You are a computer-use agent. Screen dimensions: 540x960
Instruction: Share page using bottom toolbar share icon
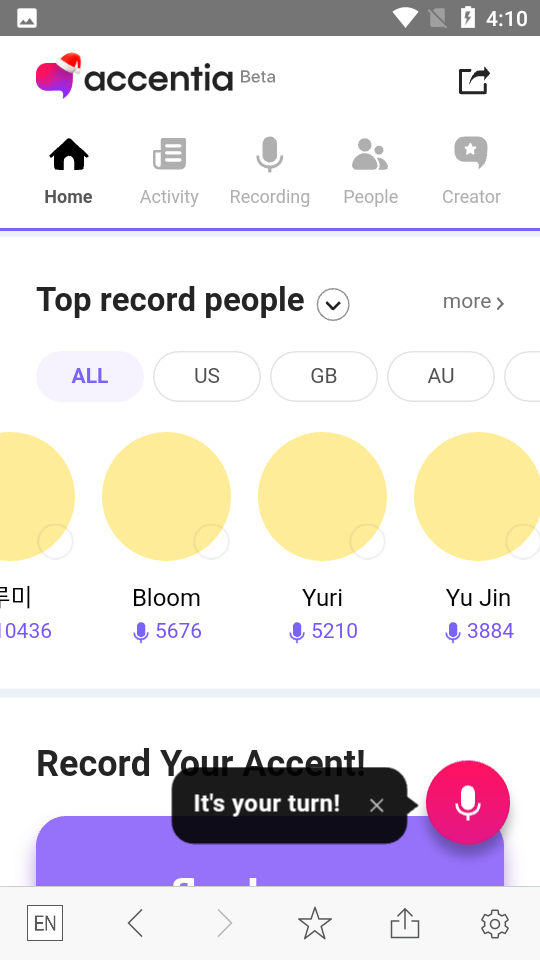[405, 923]
